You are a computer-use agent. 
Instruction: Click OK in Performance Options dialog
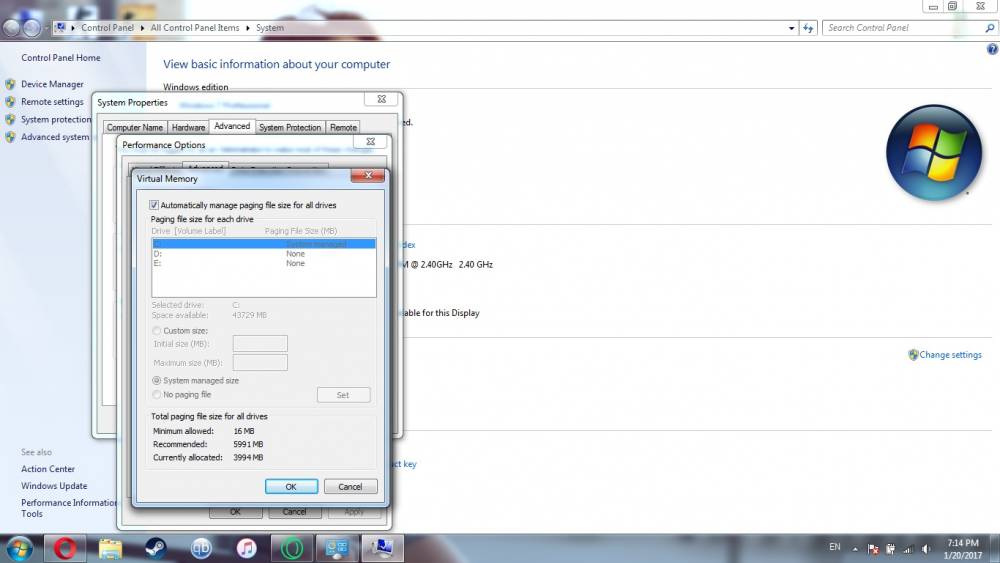(x=235, y=511)
